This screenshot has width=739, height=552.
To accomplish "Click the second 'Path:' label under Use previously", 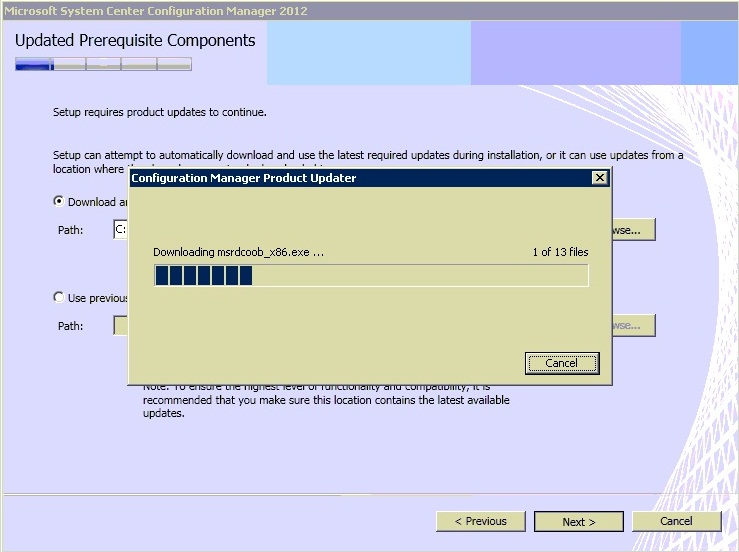I will pyautogui.click(x=70, y=326).
